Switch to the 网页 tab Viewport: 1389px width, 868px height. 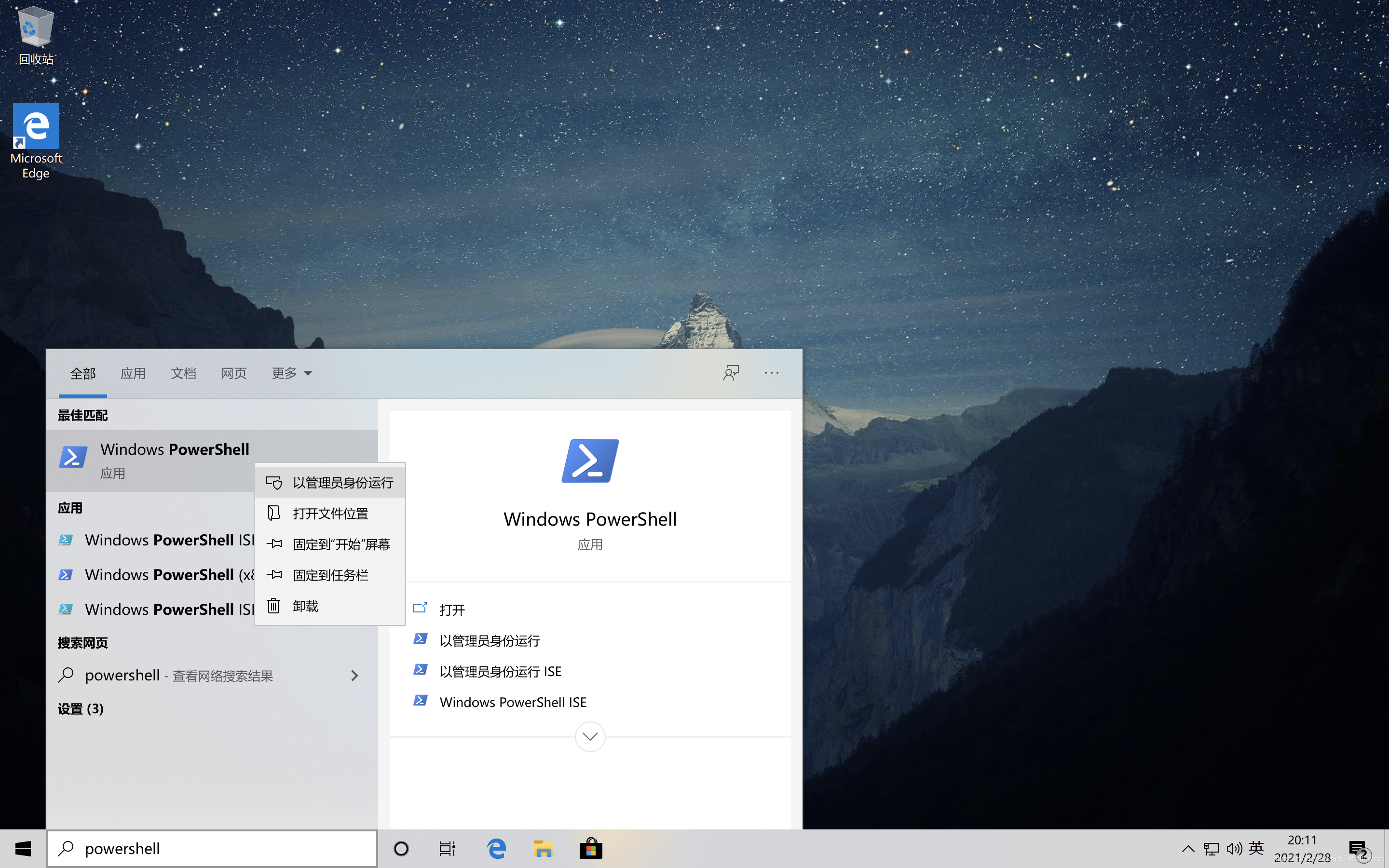click(x=233, y=374)
